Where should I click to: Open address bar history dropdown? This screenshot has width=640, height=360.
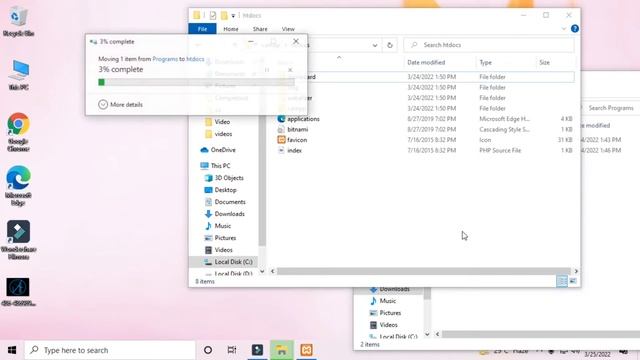(x=375, y=45)
